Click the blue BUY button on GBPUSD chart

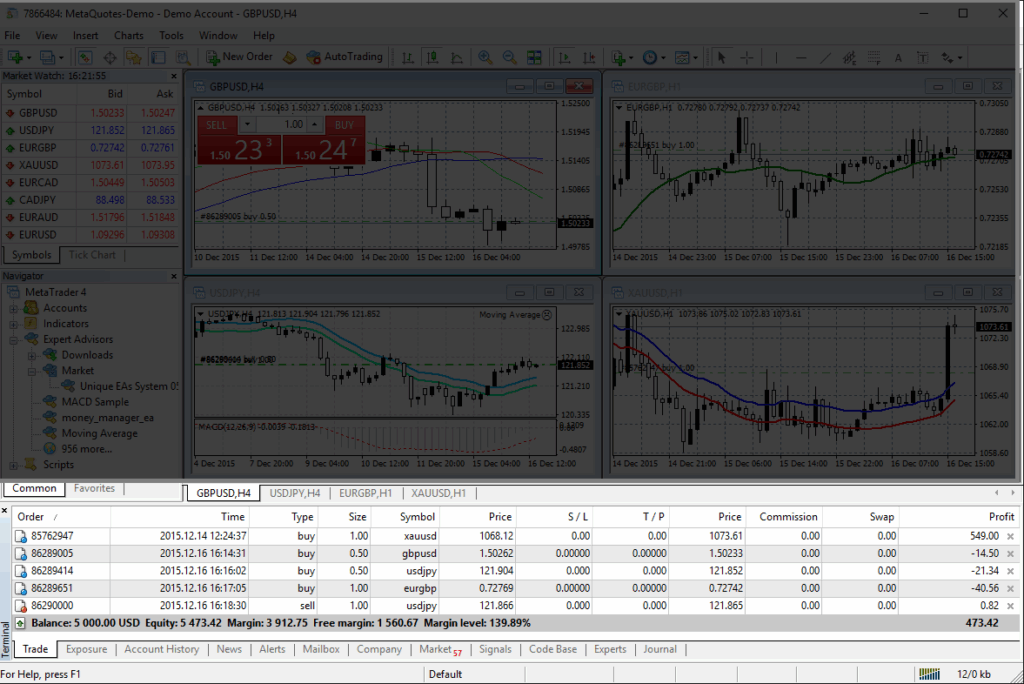point(344,125)
